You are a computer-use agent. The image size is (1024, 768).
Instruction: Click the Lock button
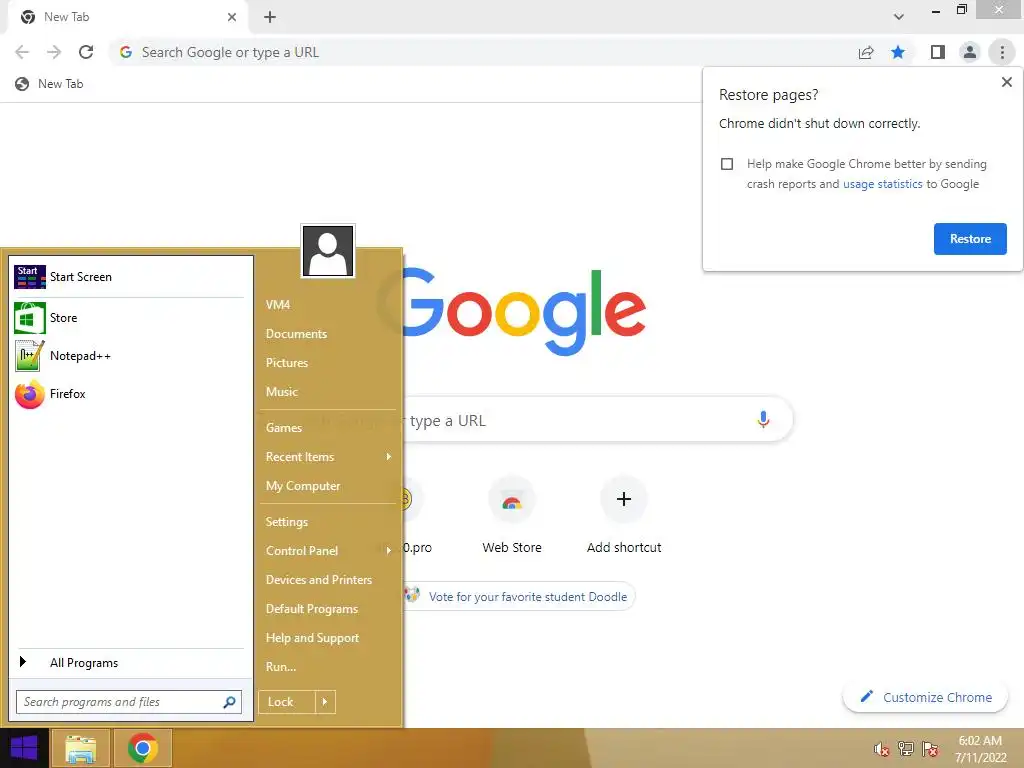click(x=287, y=702)
